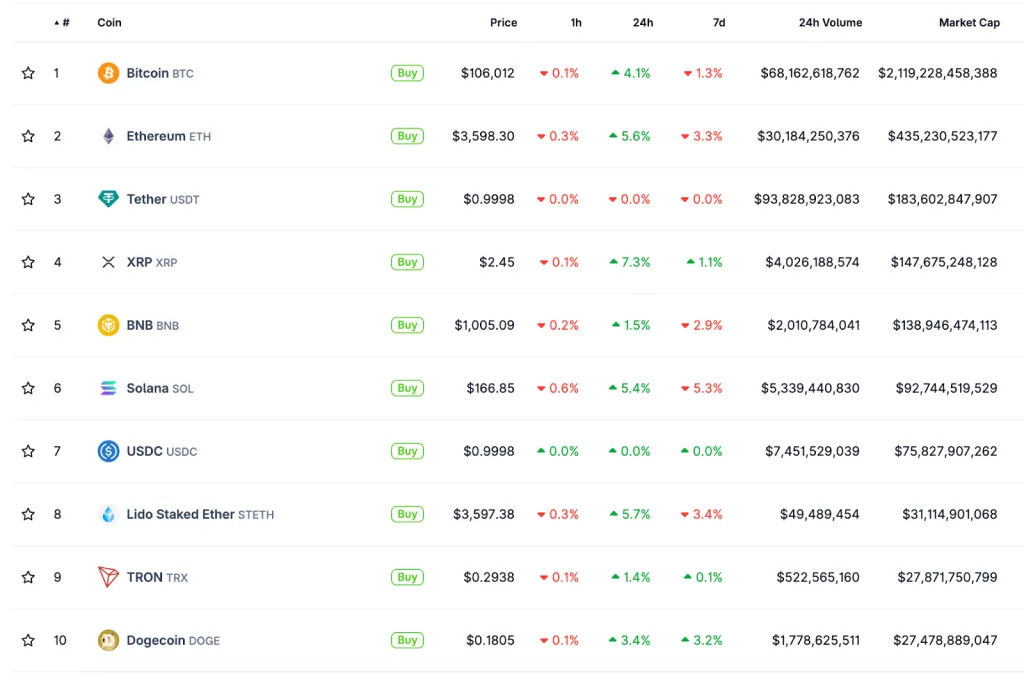Toggle the star for USDC
The image size is (1024, 673).
pyautogui.click(x=28, y=451)
